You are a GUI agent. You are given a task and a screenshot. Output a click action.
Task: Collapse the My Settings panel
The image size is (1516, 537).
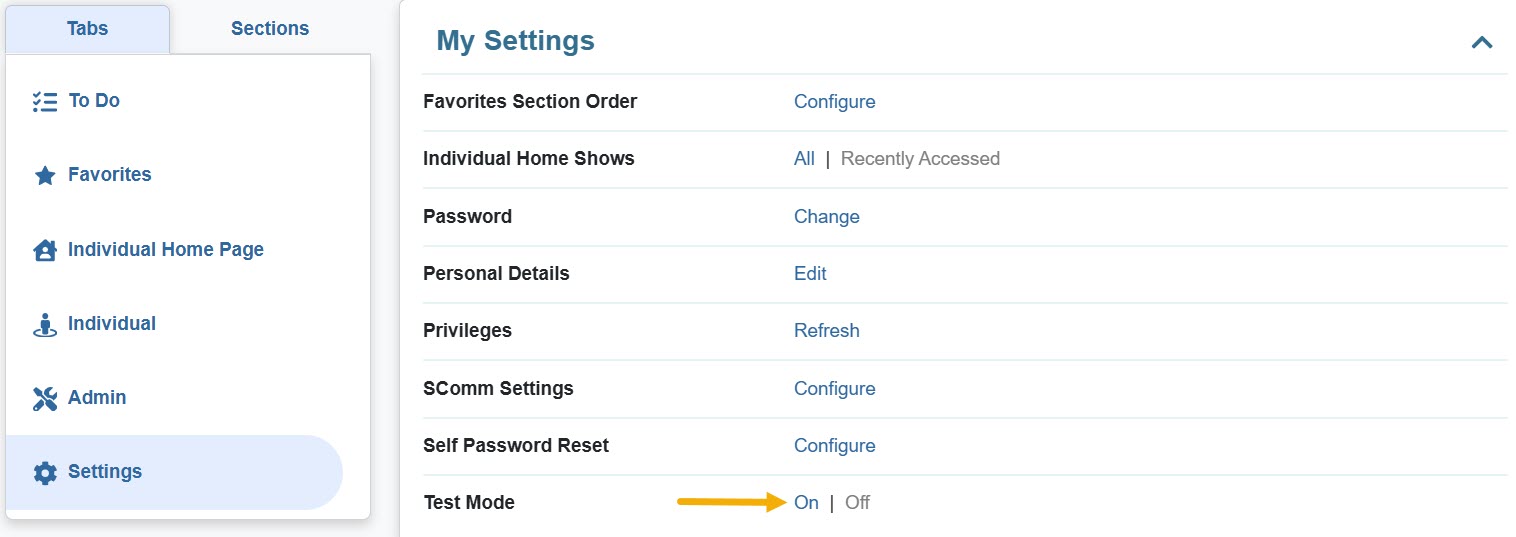tap(1482, 42)
